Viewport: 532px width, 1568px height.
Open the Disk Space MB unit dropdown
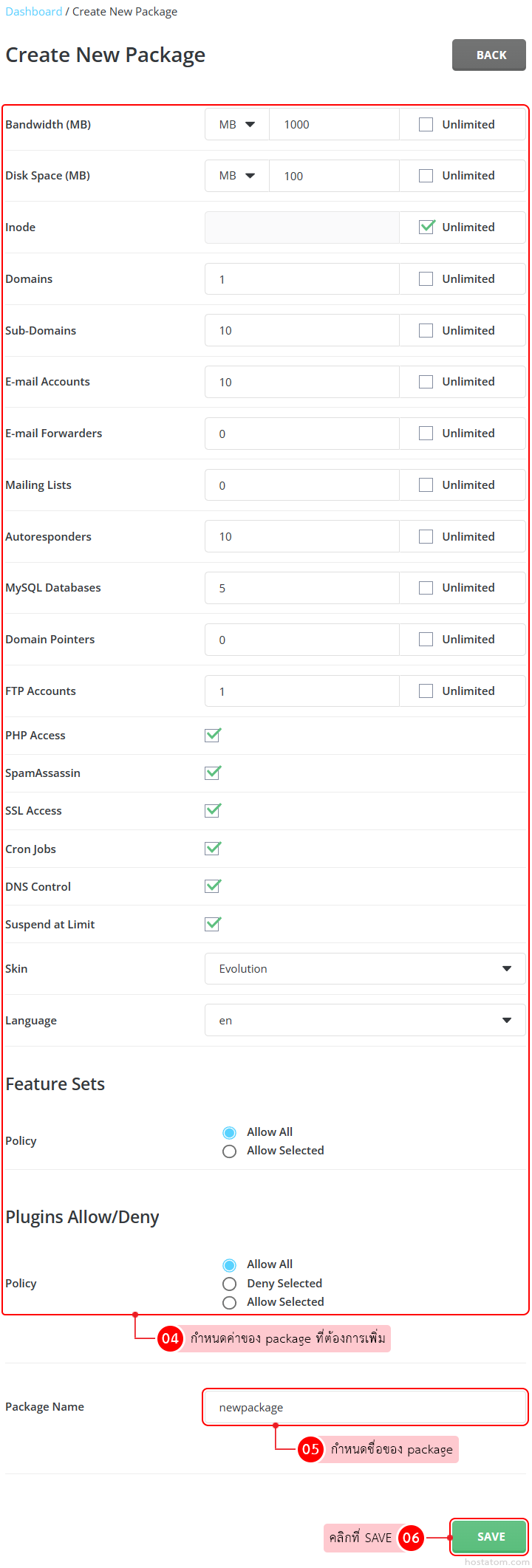click(236, 176)
